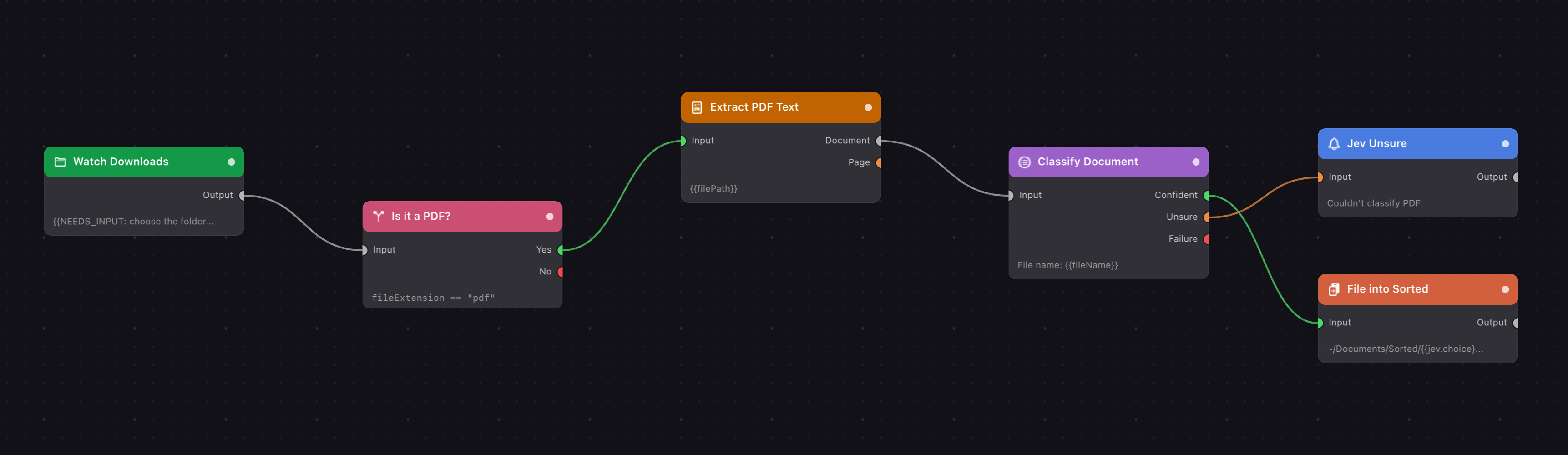The image size is (1568, 455).
Task: Select the Is it a PDF? node title
Action: point(420,217)
